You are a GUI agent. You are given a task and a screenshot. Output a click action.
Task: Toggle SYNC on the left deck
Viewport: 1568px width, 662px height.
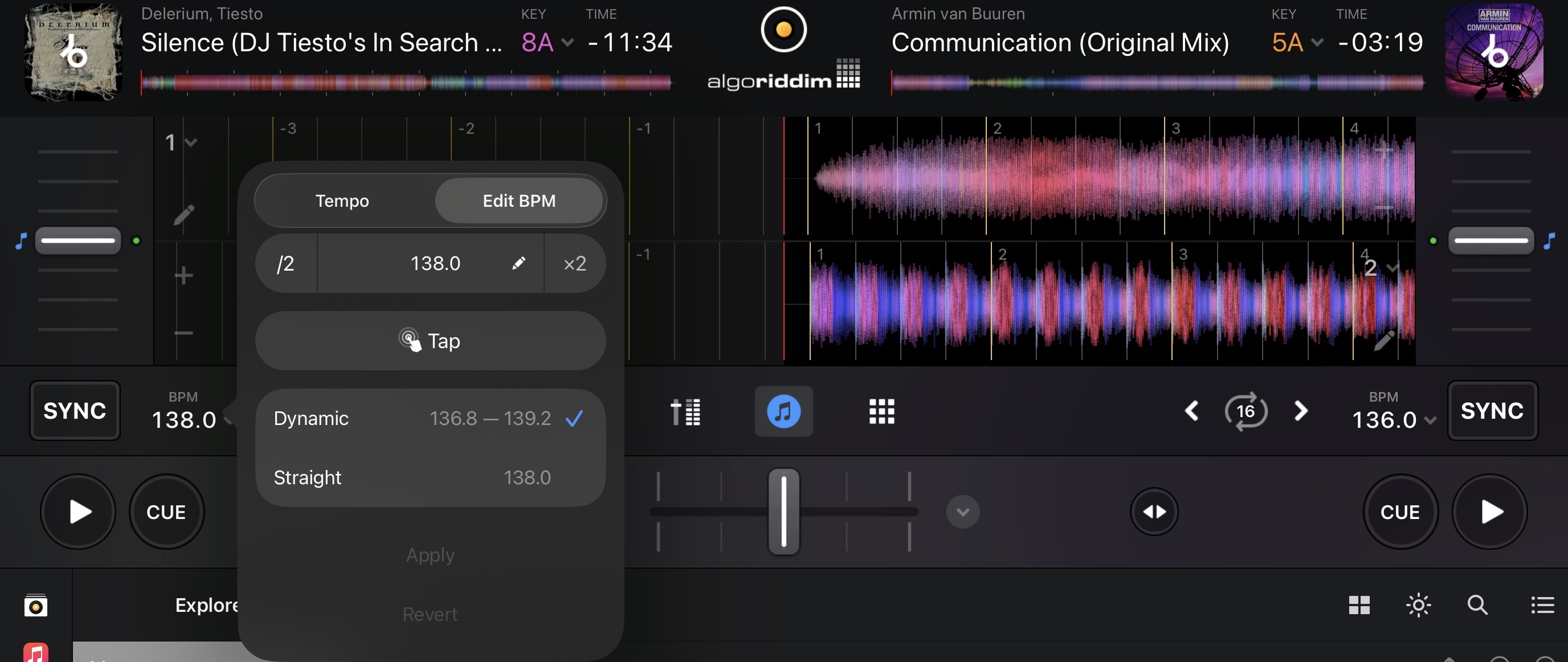tap(75, 411)
